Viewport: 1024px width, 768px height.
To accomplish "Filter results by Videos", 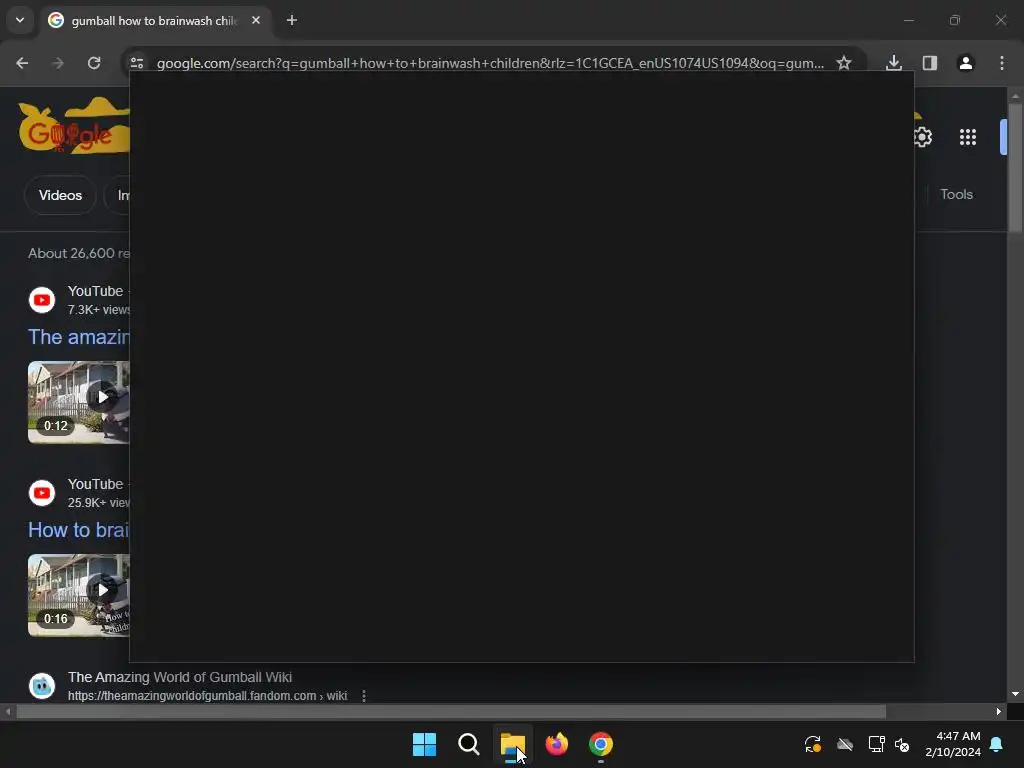I will 60,195.
